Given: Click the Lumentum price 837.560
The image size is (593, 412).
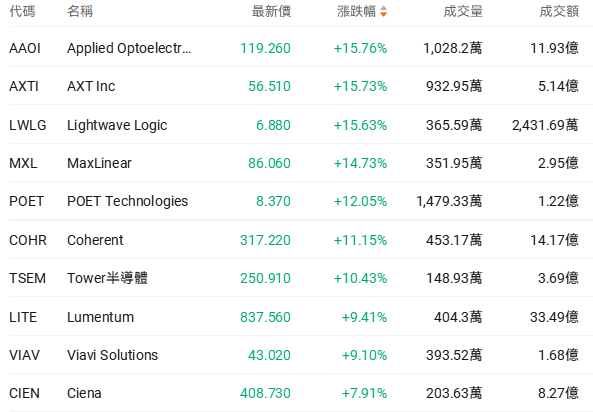Looking at the screenshot, I should coord(265,317).
